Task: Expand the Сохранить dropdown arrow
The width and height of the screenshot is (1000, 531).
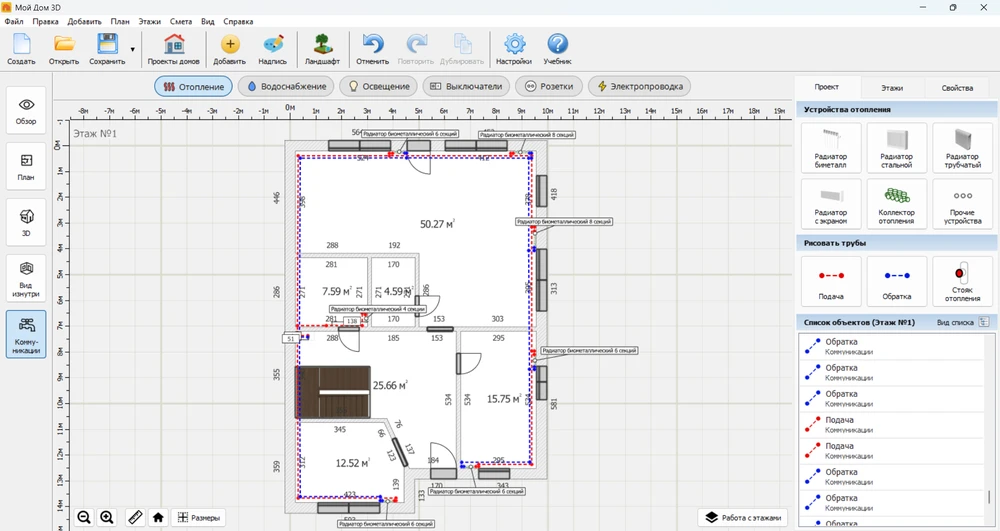Action: (133, 49)
